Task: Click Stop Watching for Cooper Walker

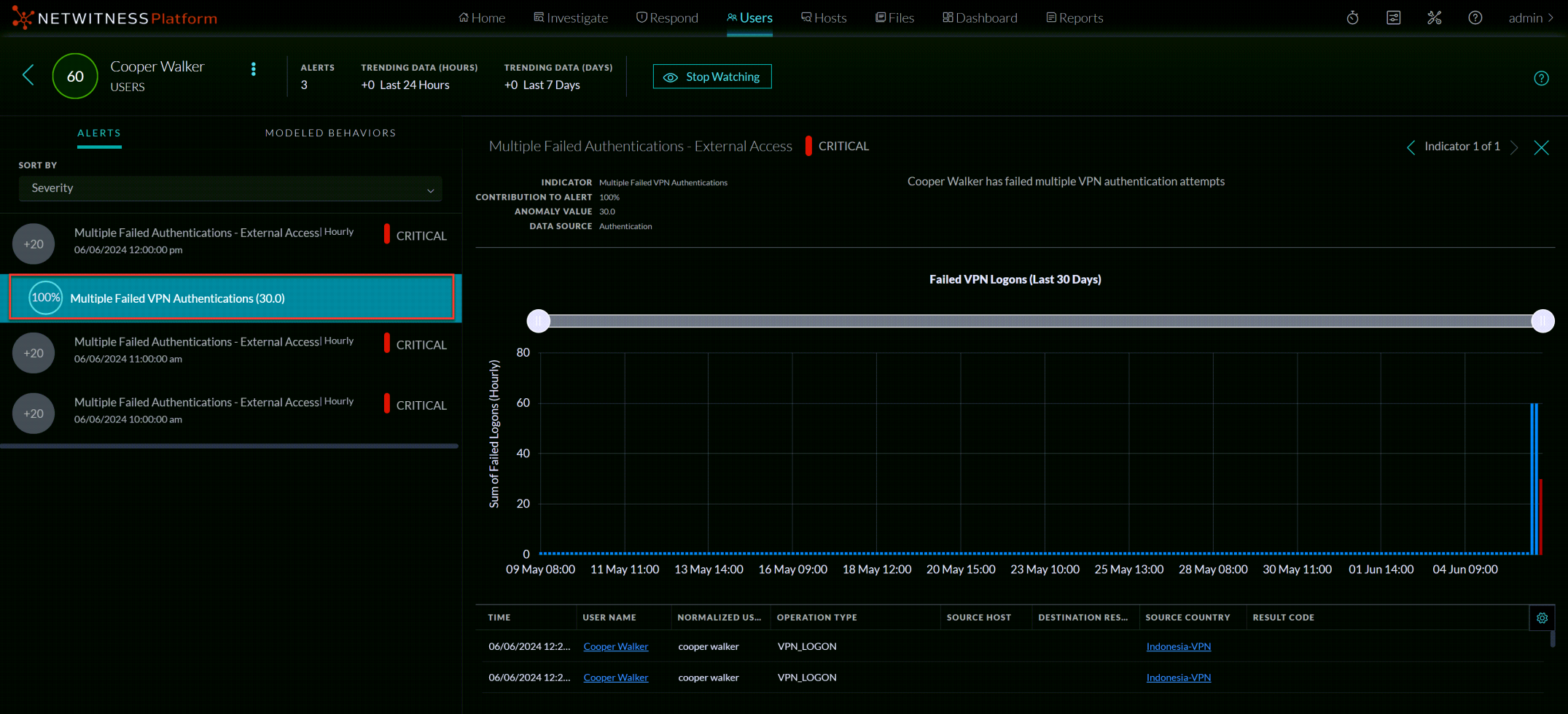Action: click(x=711, y=76)
